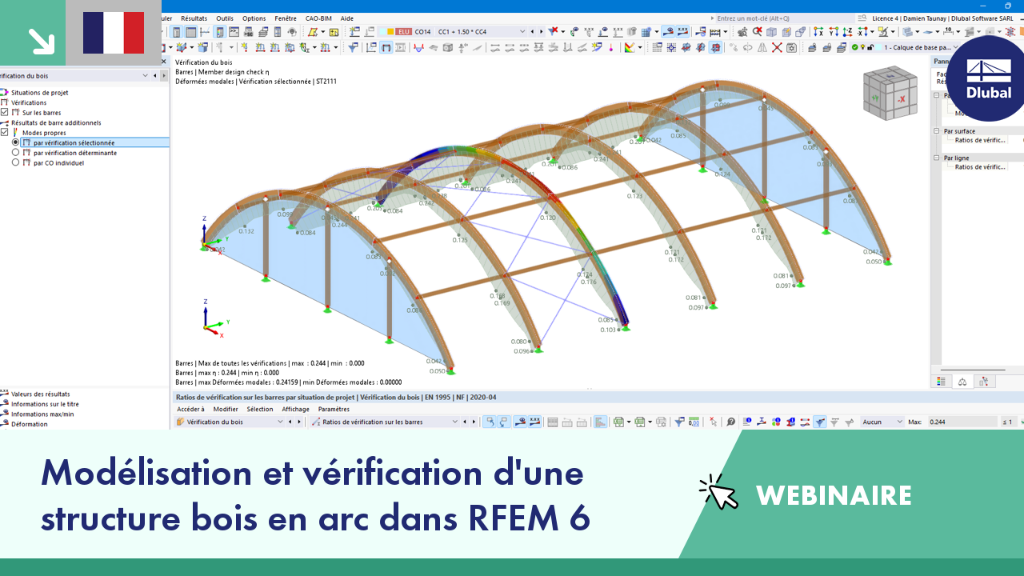Go to next load case arrow

click(x=541, y=31)
